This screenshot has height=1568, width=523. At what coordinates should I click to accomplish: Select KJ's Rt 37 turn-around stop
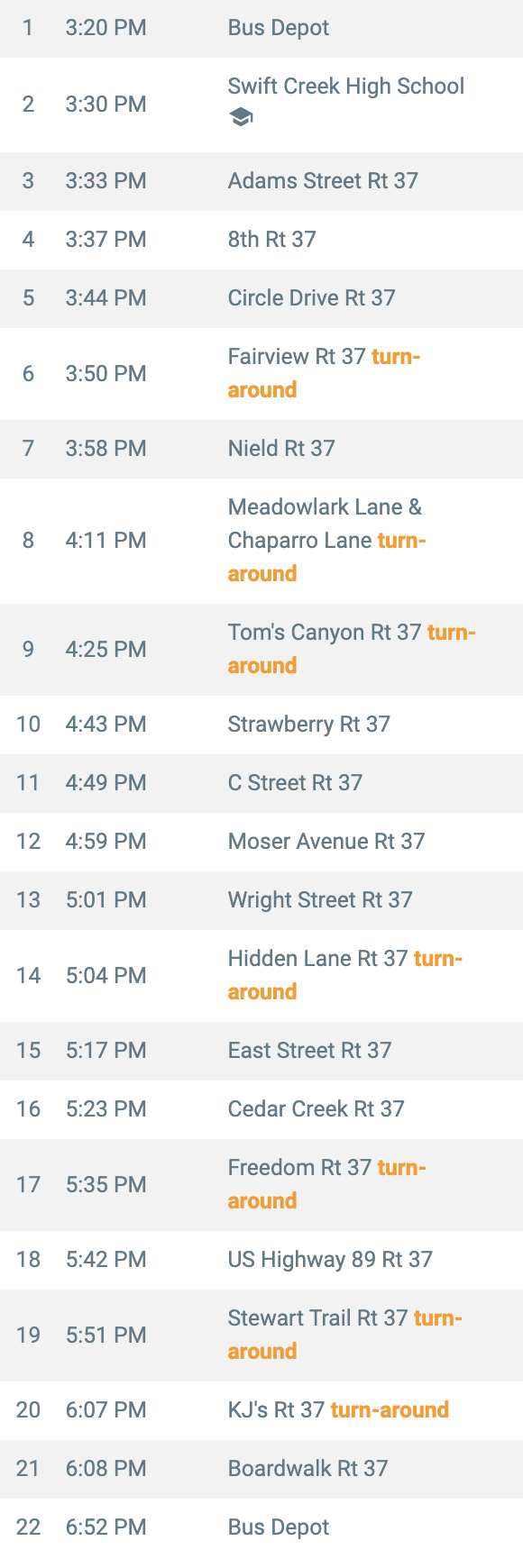pyautogui.click(x=261, y=1410)
